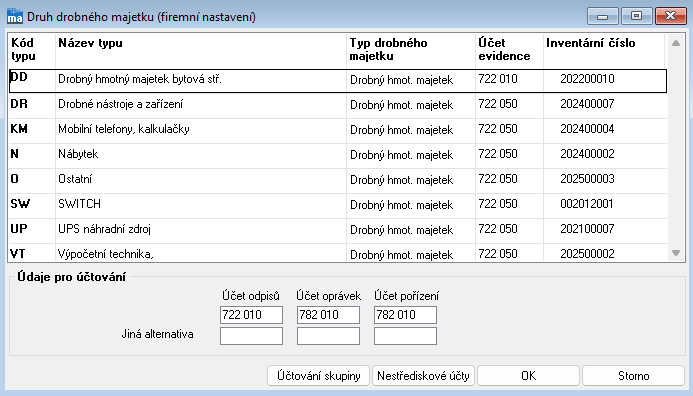Minimize the Druh drobného majetku window
The width and height of the screenshot is (693, 396).
(602, 16)
